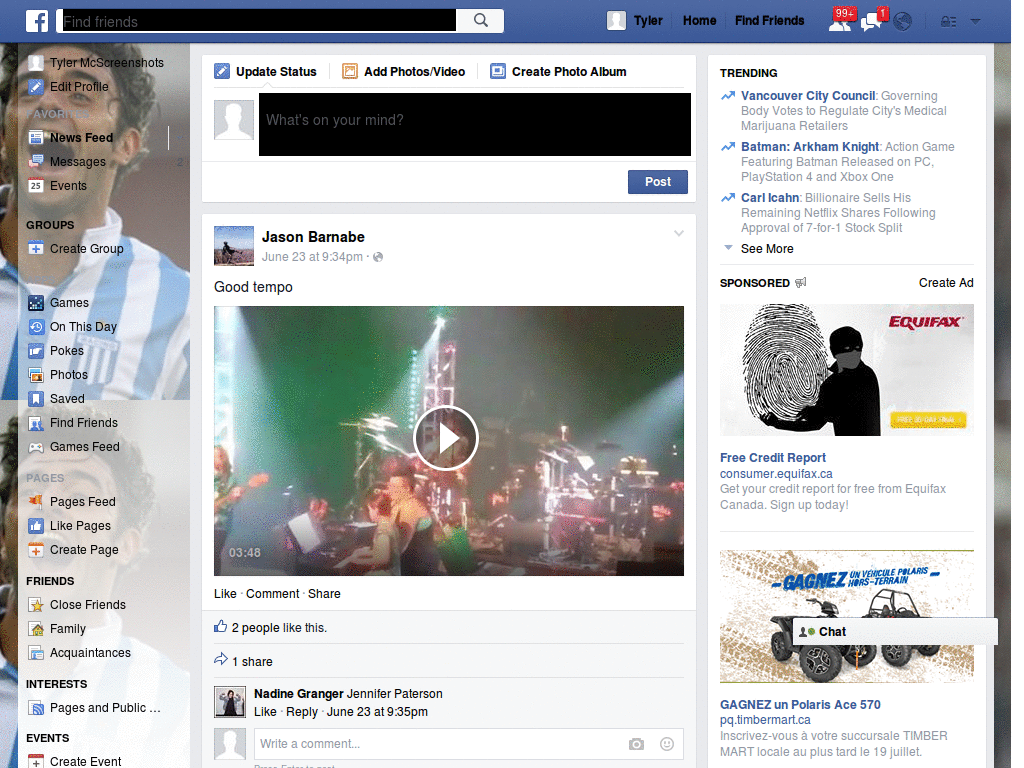1024x768 pixels.
Task: Click Comment under the video post
Action: [x=272, y=594]
